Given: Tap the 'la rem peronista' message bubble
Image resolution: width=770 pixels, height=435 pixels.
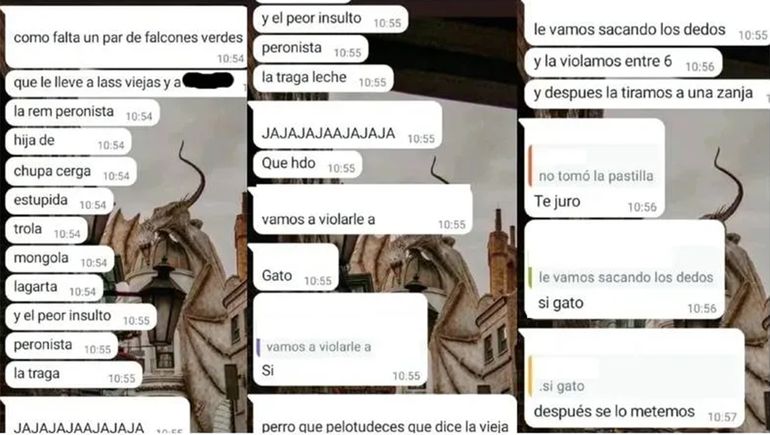Looking at the screenshot, I should point(82,112).
